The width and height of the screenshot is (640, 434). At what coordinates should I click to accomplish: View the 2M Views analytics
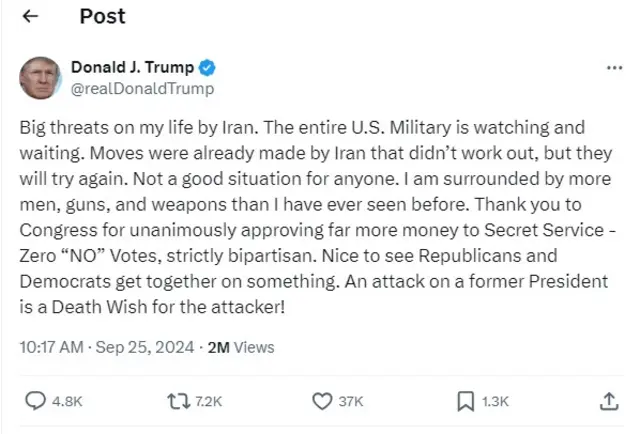[240, 347]
